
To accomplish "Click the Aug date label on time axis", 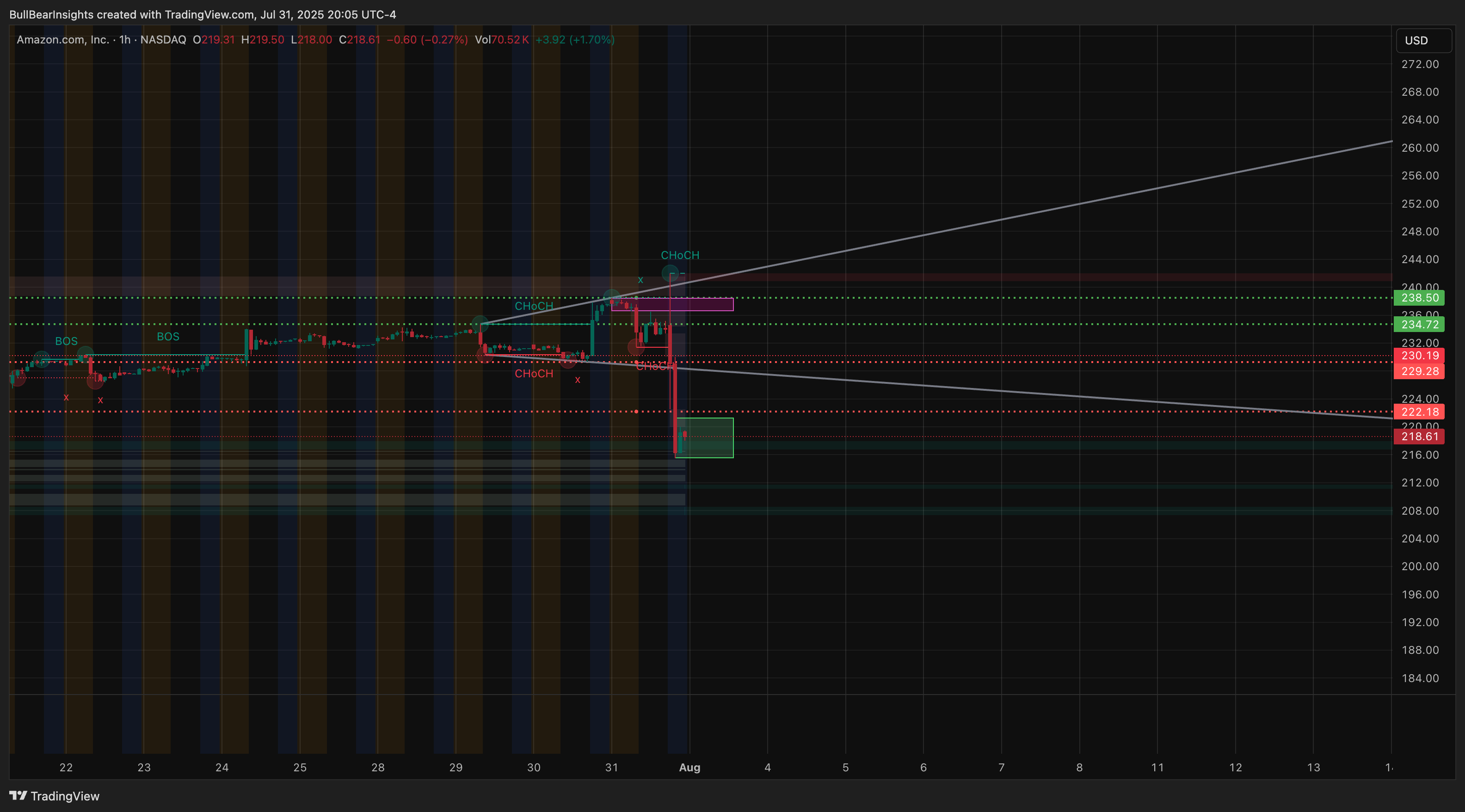I will click(x=689, y=767).
